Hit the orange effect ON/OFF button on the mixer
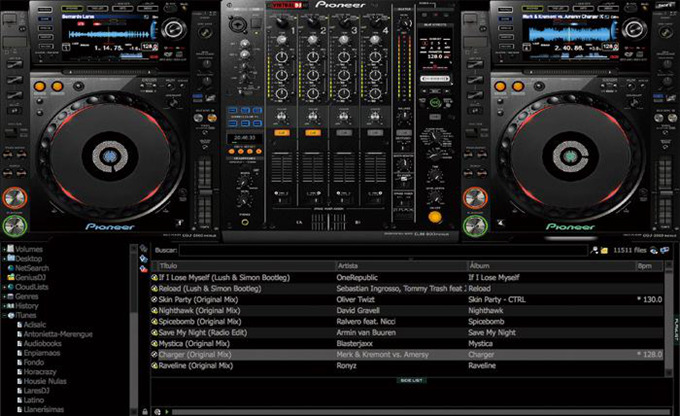 tap(435, 216)
